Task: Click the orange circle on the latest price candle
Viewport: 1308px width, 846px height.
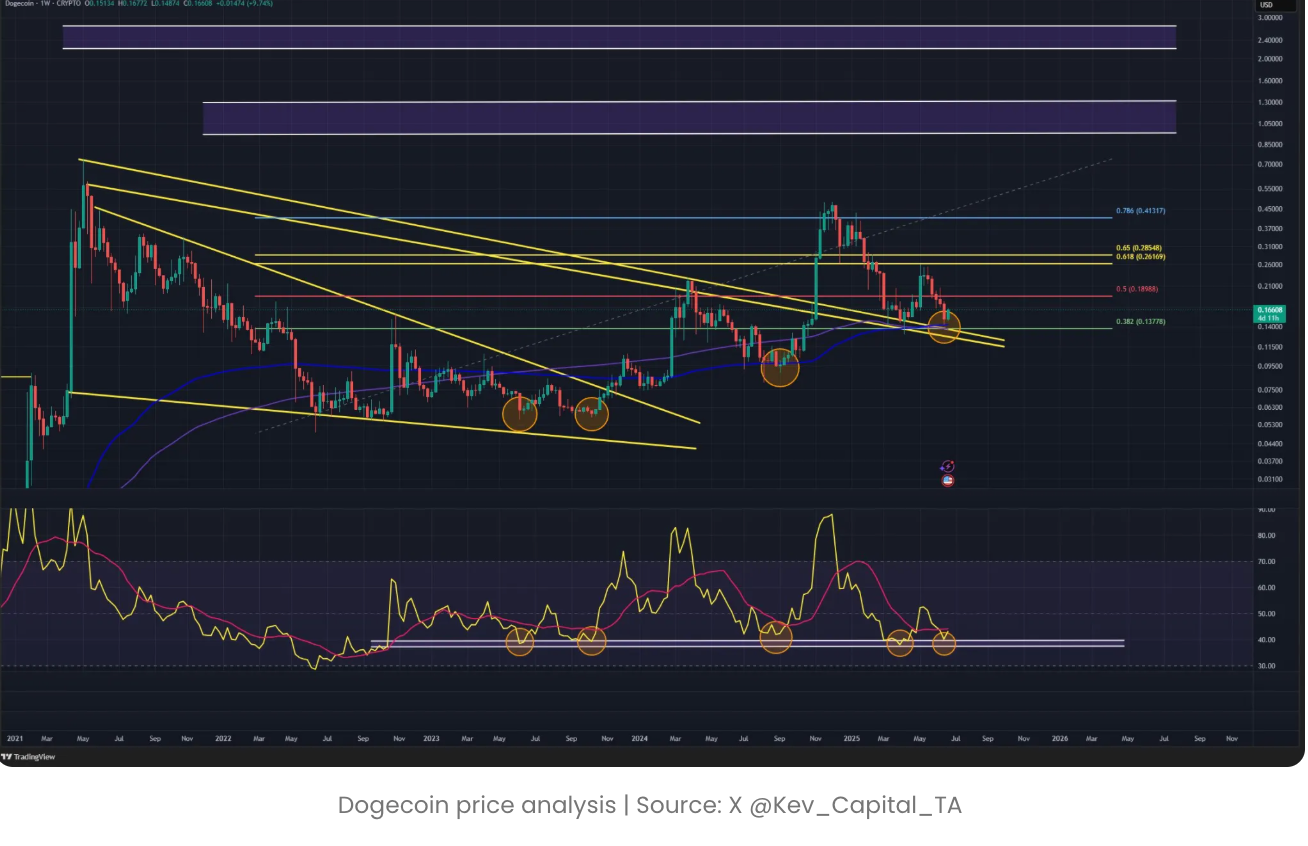Action: click(945, 326)
